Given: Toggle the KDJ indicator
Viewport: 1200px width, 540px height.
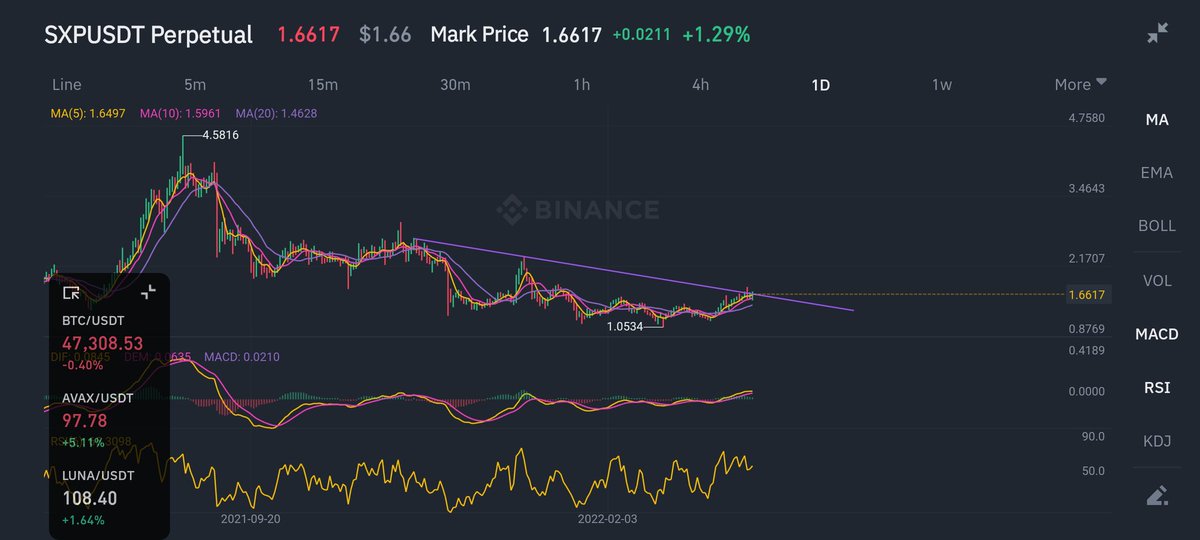Looking at the screenshot, I should click(x=1157, y=441).
